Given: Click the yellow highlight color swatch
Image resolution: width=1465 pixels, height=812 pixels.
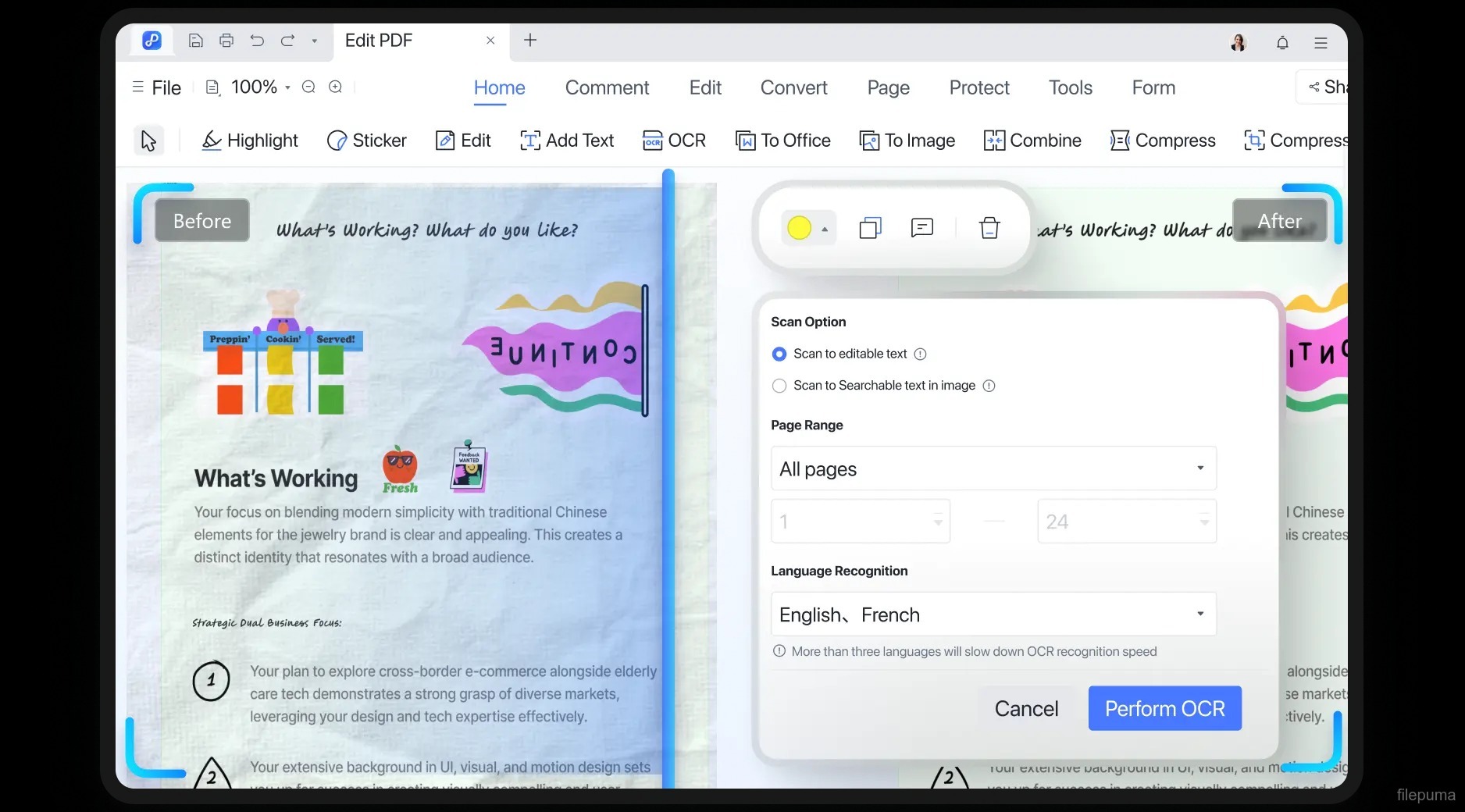Looking at the screenshot, I should click(x=799, y=228).
